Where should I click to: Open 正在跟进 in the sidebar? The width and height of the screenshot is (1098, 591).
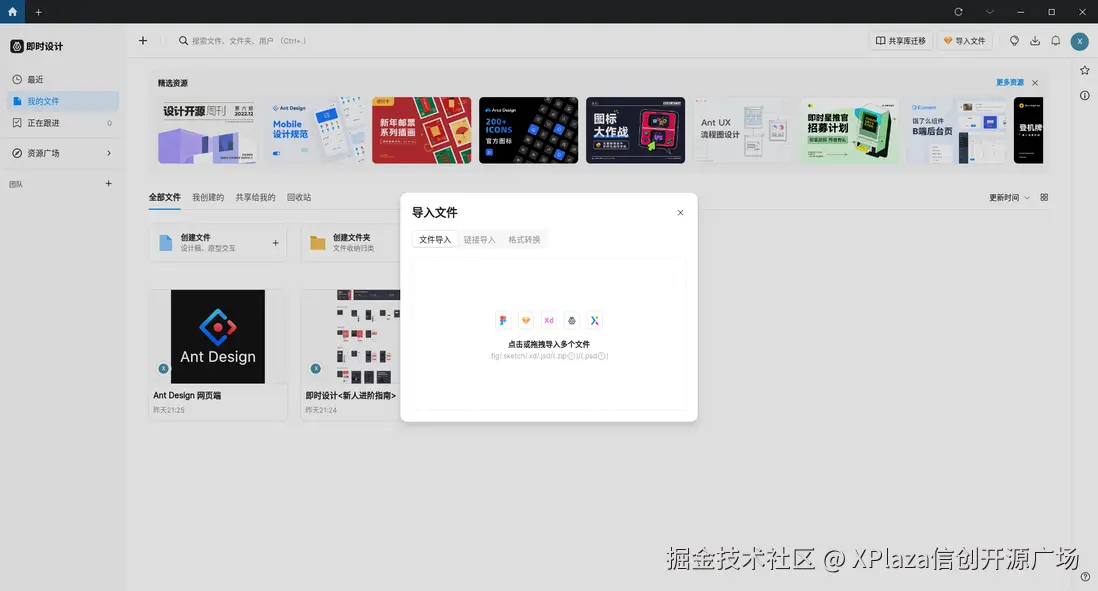62,123
